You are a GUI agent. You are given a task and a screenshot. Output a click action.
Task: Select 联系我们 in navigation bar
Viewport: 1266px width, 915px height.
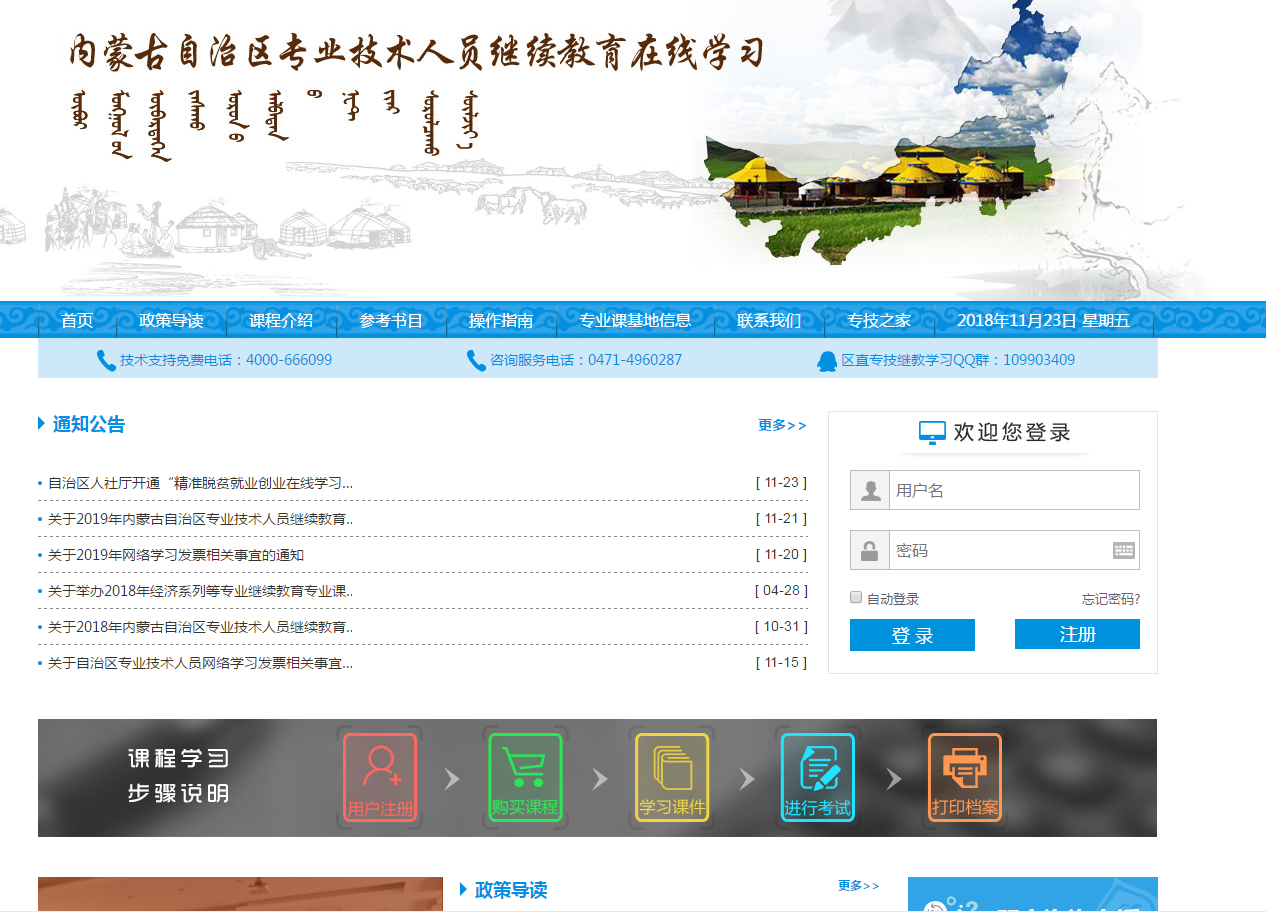point(769,320)
